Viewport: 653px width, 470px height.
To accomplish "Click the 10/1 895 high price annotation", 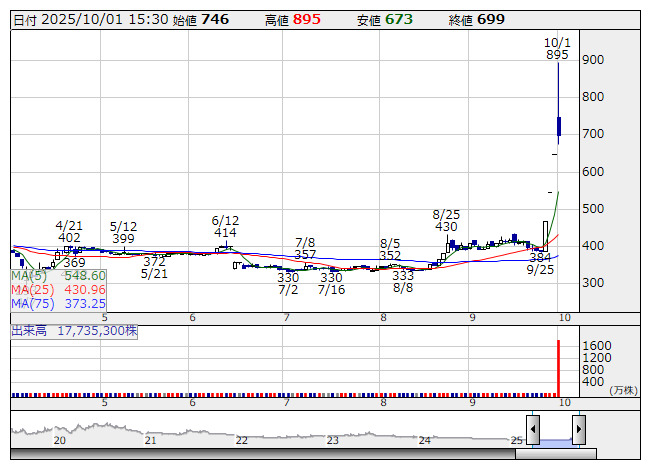I will (x=557, y=49).
